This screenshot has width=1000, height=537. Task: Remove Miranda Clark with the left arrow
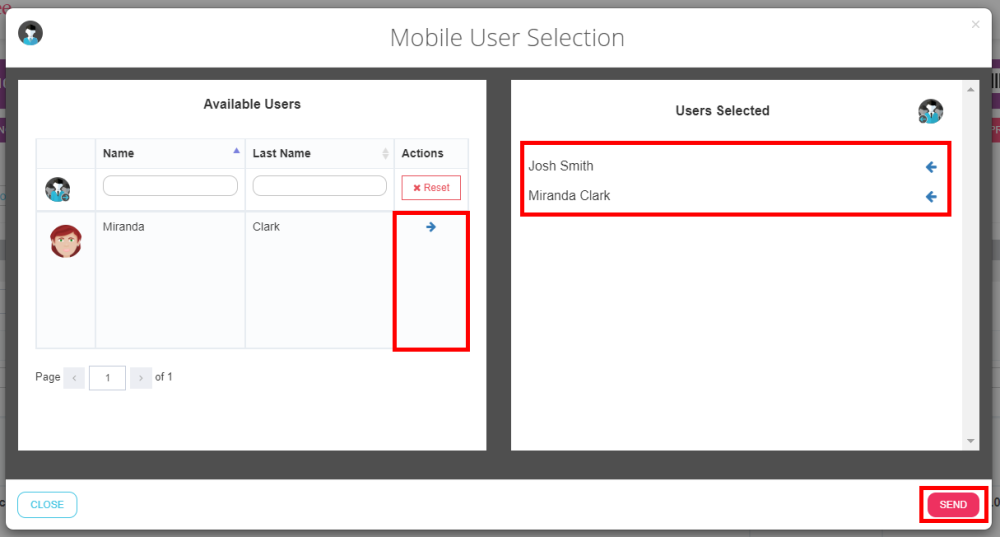pos(931,197)
